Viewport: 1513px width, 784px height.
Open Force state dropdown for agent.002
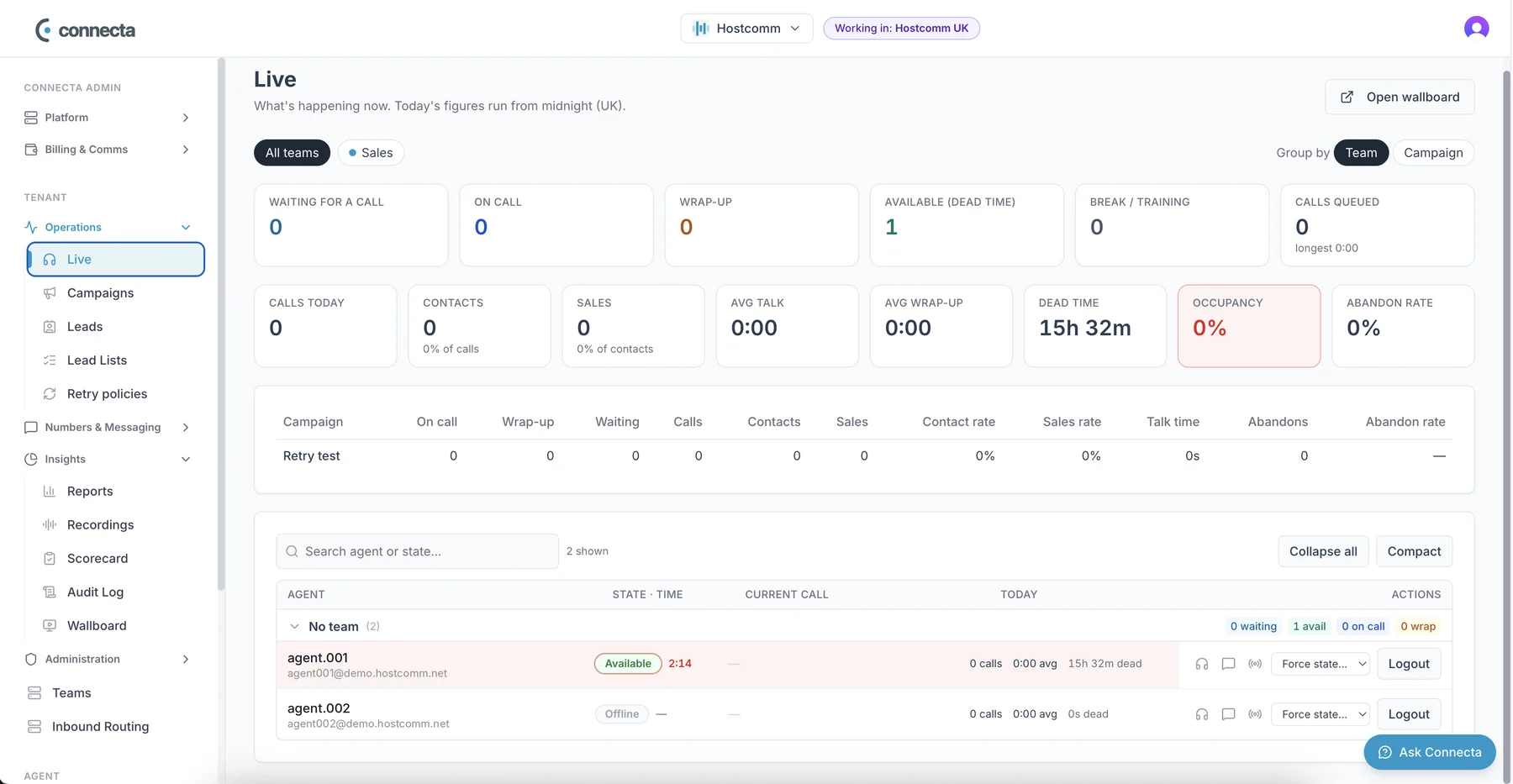coord(1320,714)
